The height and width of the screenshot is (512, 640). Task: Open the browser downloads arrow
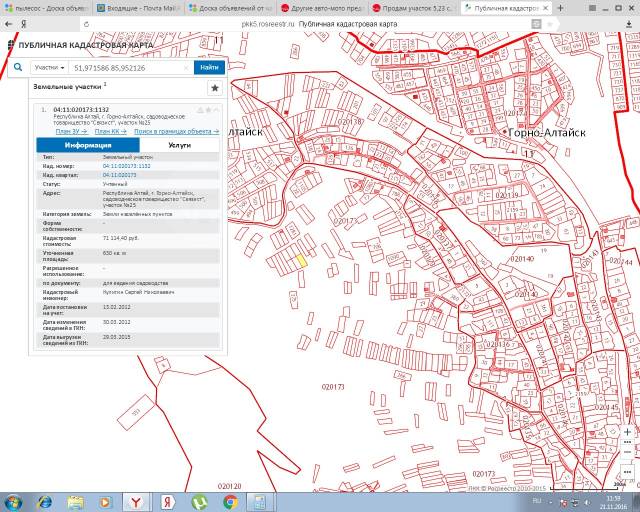click(x=629, y=24)
